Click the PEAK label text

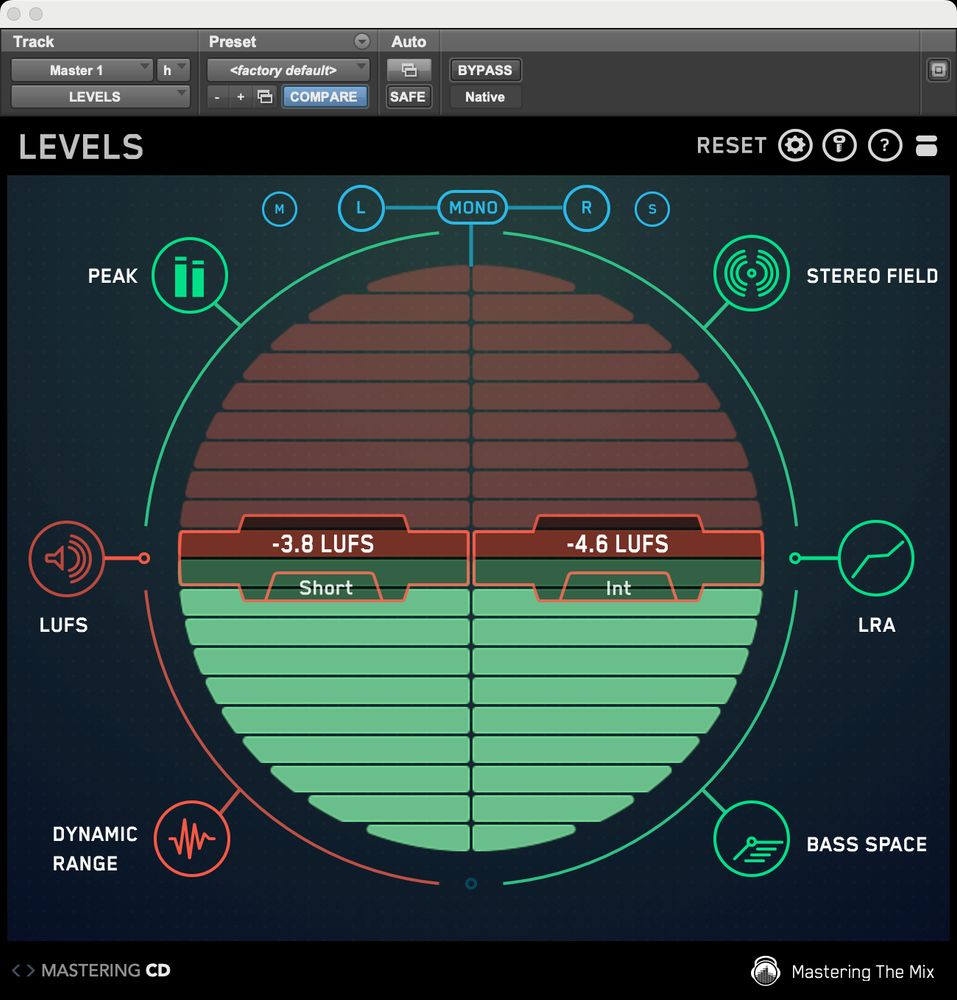(113, 276)
